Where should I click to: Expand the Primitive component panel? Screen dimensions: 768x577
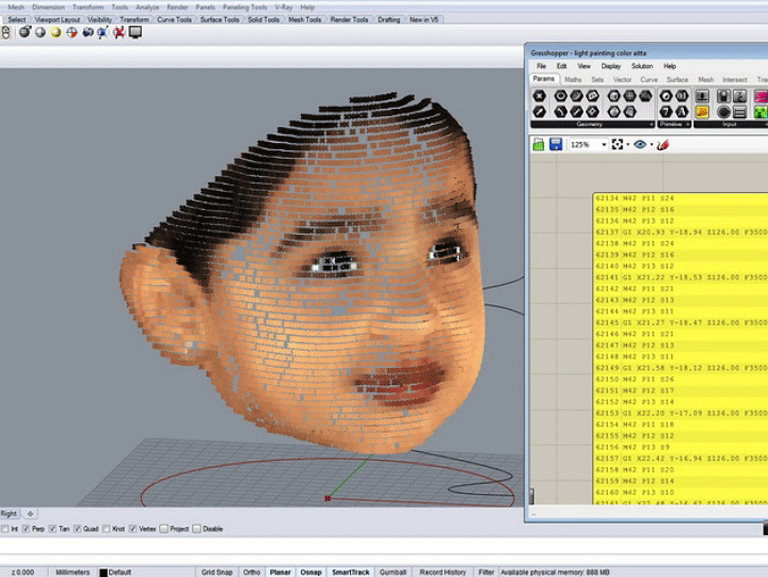click(689, 125)
